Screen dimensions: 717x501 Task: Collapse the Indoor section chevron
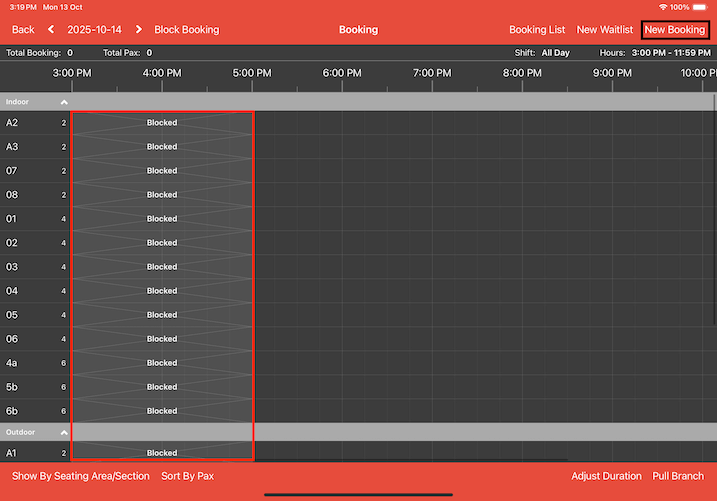[64, 102]
